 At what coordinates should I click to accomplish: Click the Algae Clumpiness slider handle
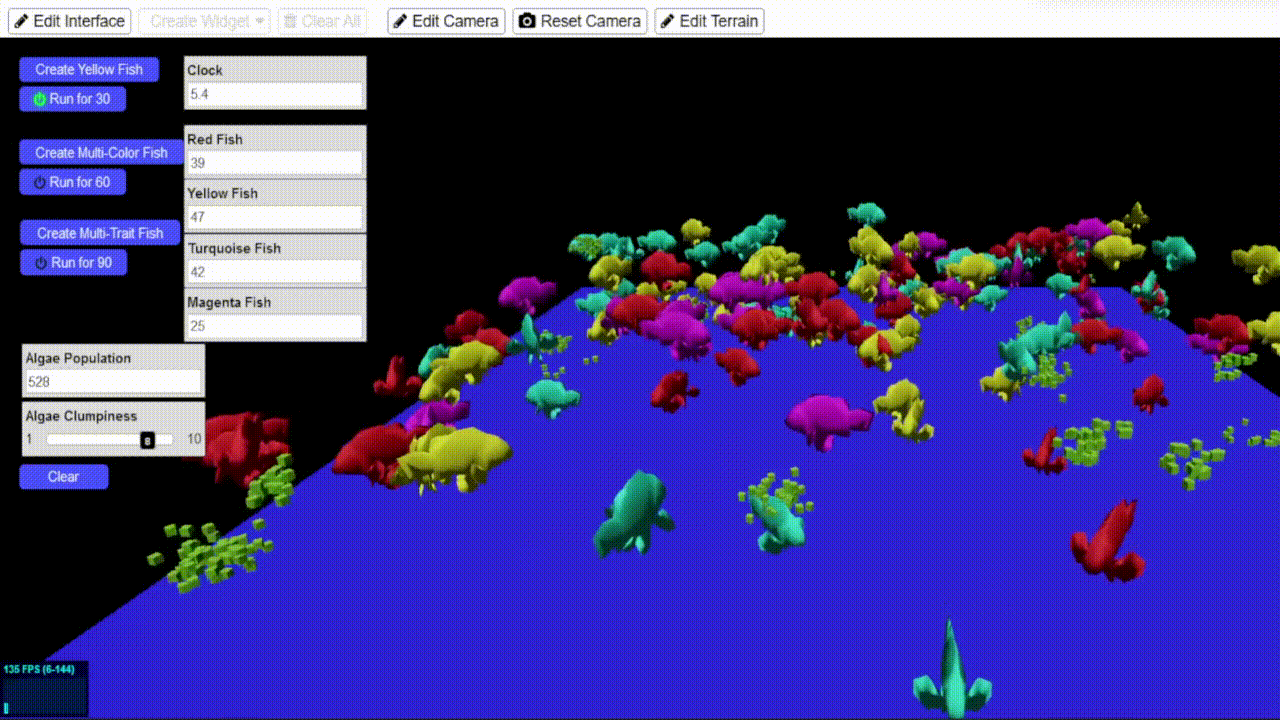coord(147,440)
